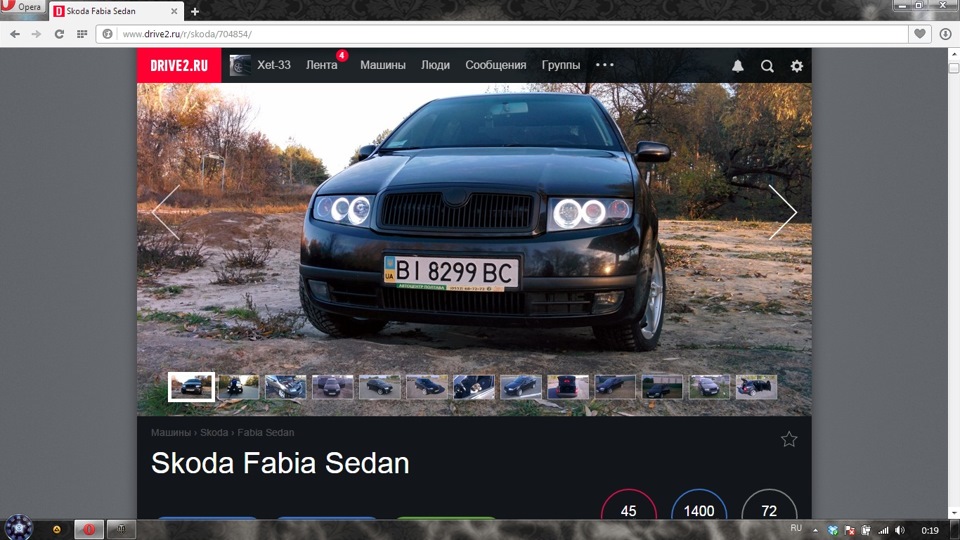Open Action Center flag tray icon
The image size is (960, 540).
tap(849, 530)
